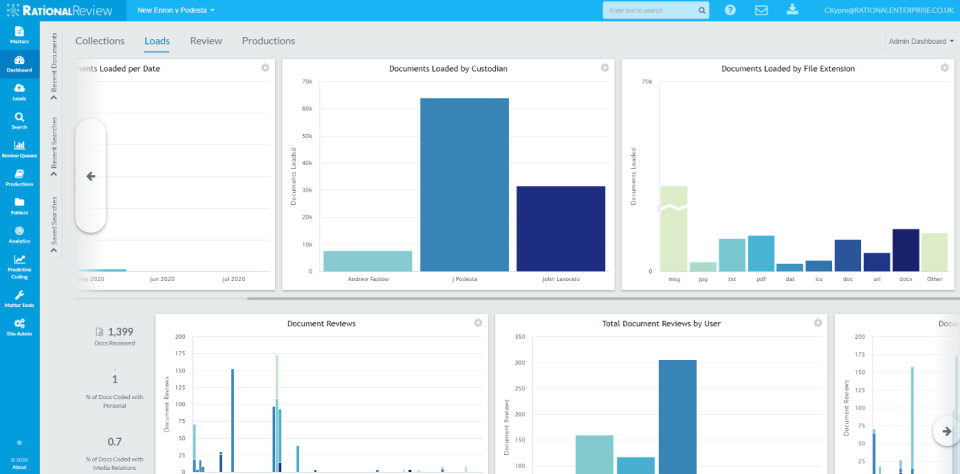The height and width of the screenshot is (474, 960).
Task: Open Analytics in the left sidebar
Action: [19, 234]
